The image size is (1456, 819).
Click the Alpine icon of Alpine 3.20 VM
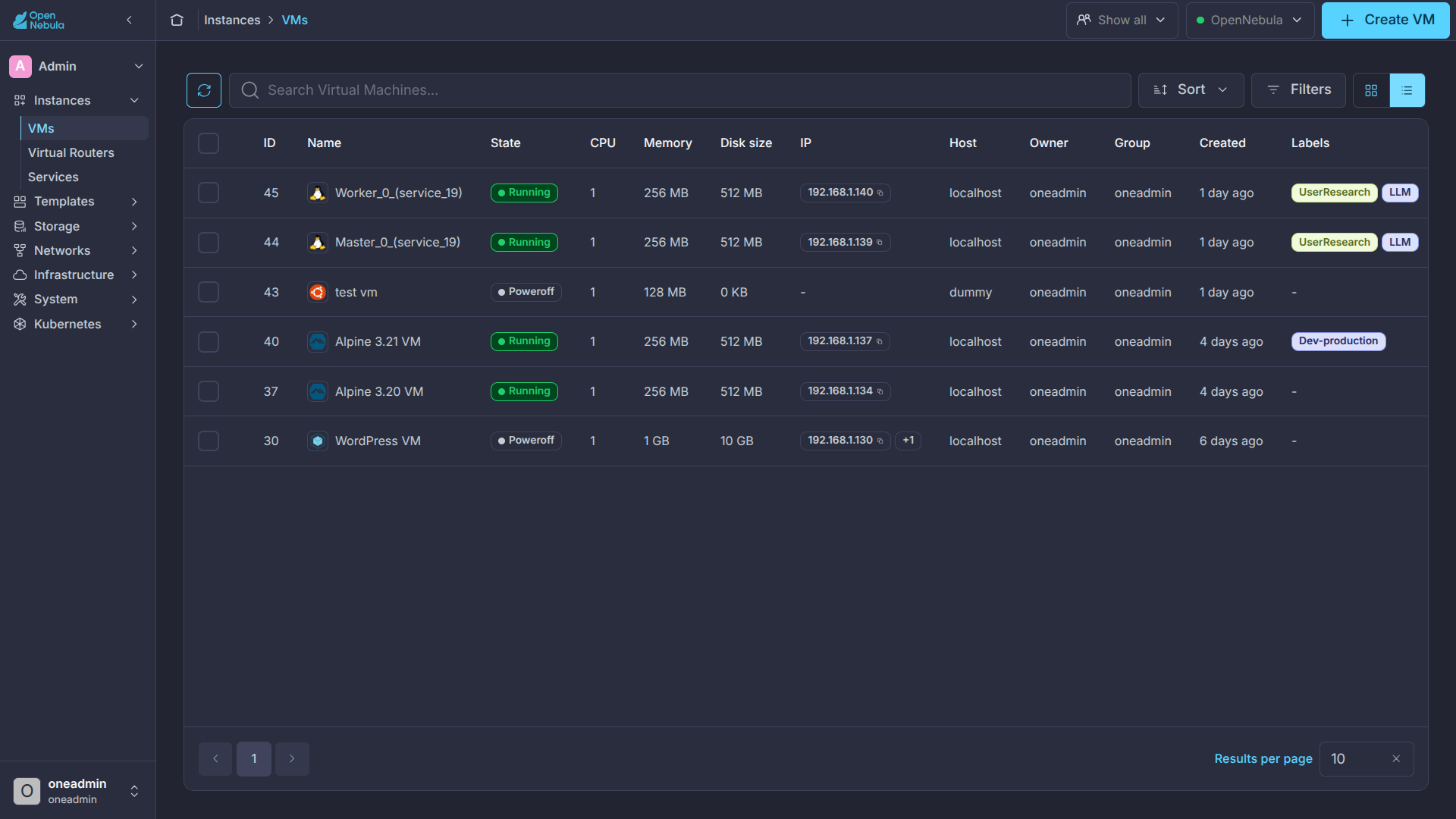coord(318,391)
